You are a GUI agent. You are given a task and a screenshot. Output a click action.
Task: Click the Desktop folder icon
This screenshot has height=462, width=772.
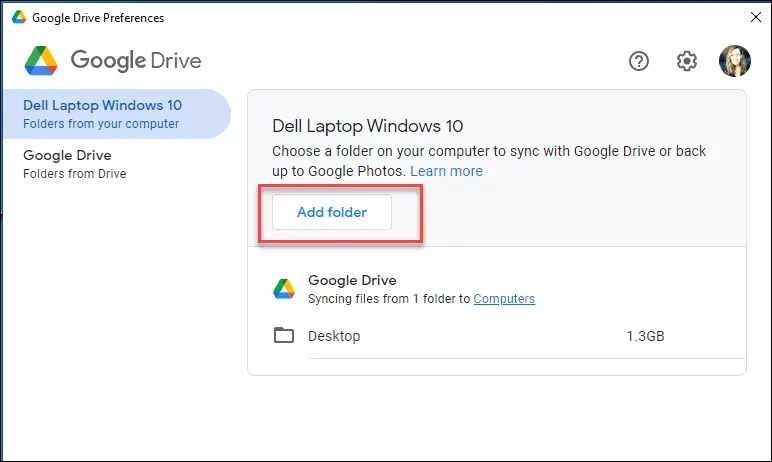click(284, 335)
